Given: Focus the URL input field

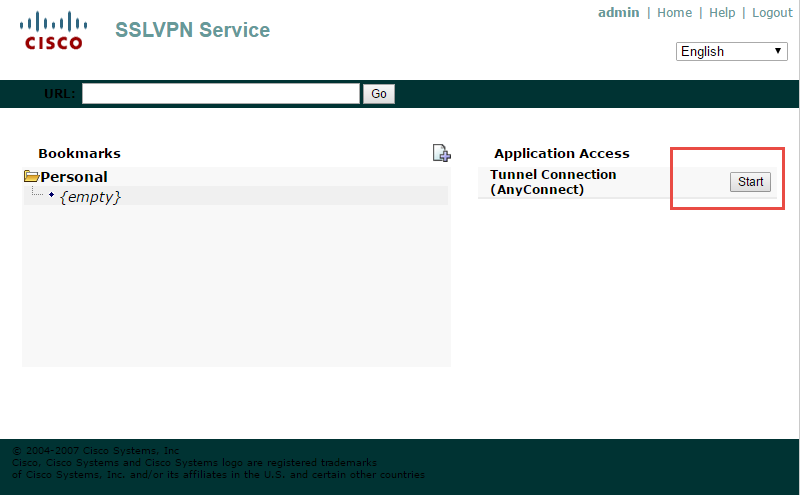Looking at the screenshot, I should tap(221, 94).
